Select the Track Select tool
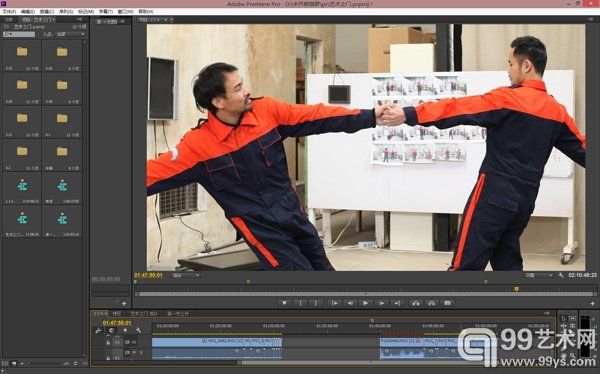Screen dimensions: 600x374 click(572, 318)
